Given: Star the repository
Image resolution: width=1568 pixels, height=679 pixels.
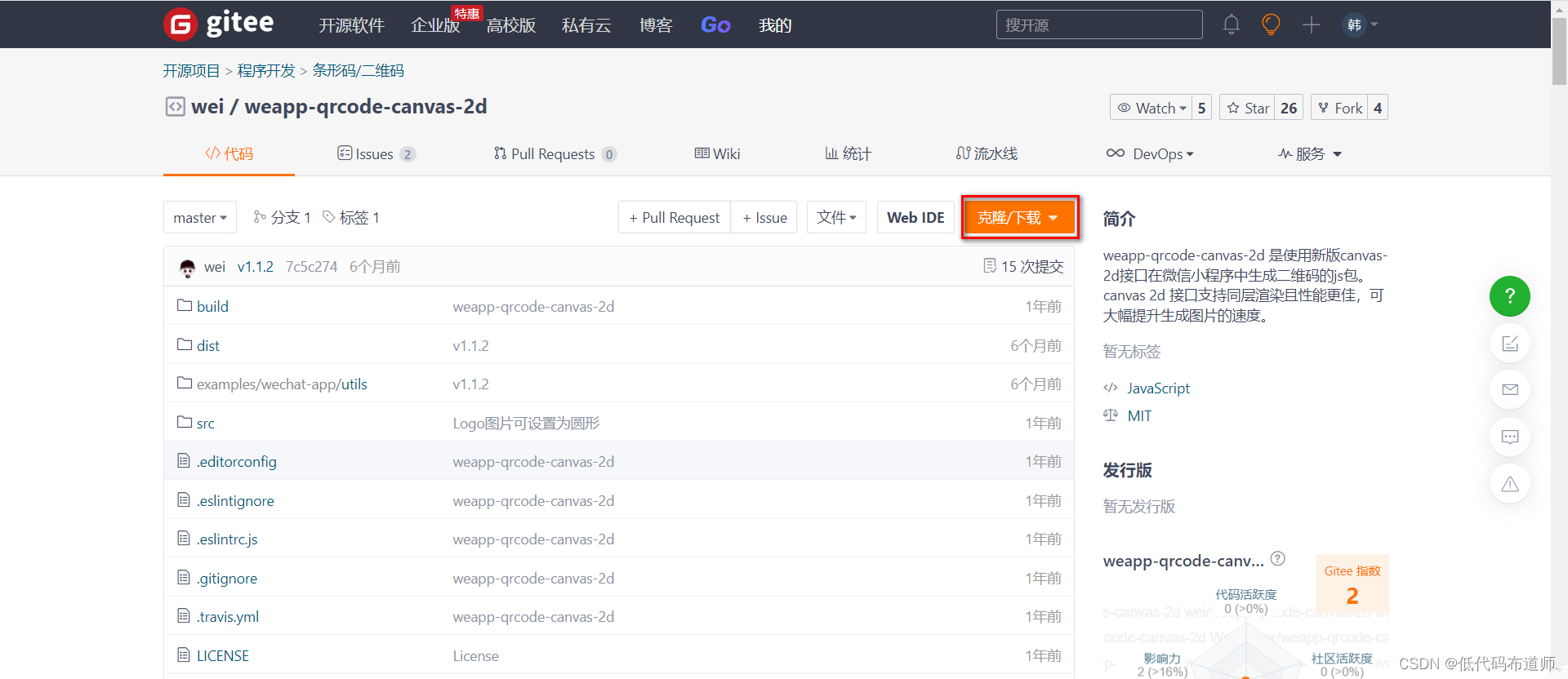Looking at the screenshot, I should tap(1248, 108).
